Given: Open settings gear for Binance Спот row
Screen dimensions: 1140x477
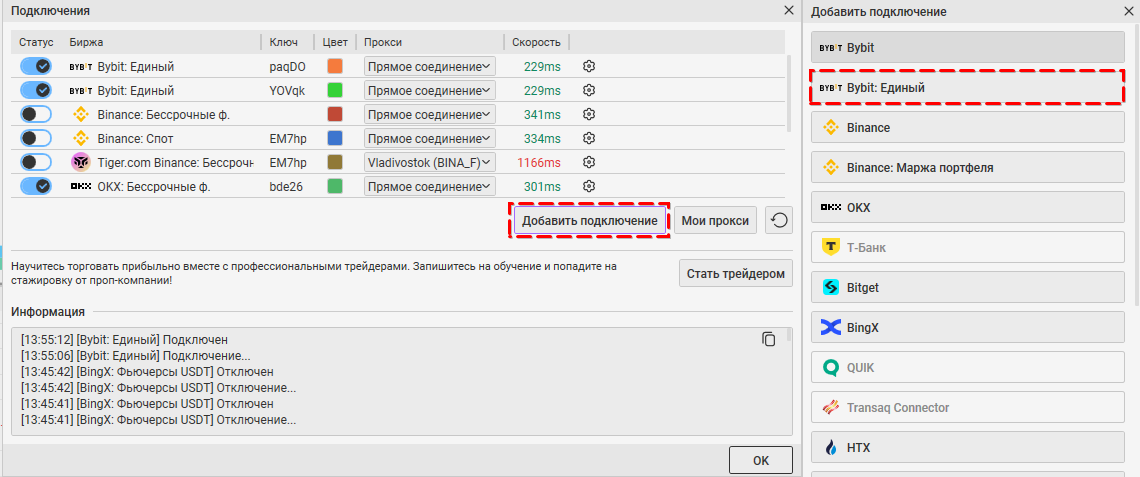Looking at the screenshot, I should coord(589,138).
